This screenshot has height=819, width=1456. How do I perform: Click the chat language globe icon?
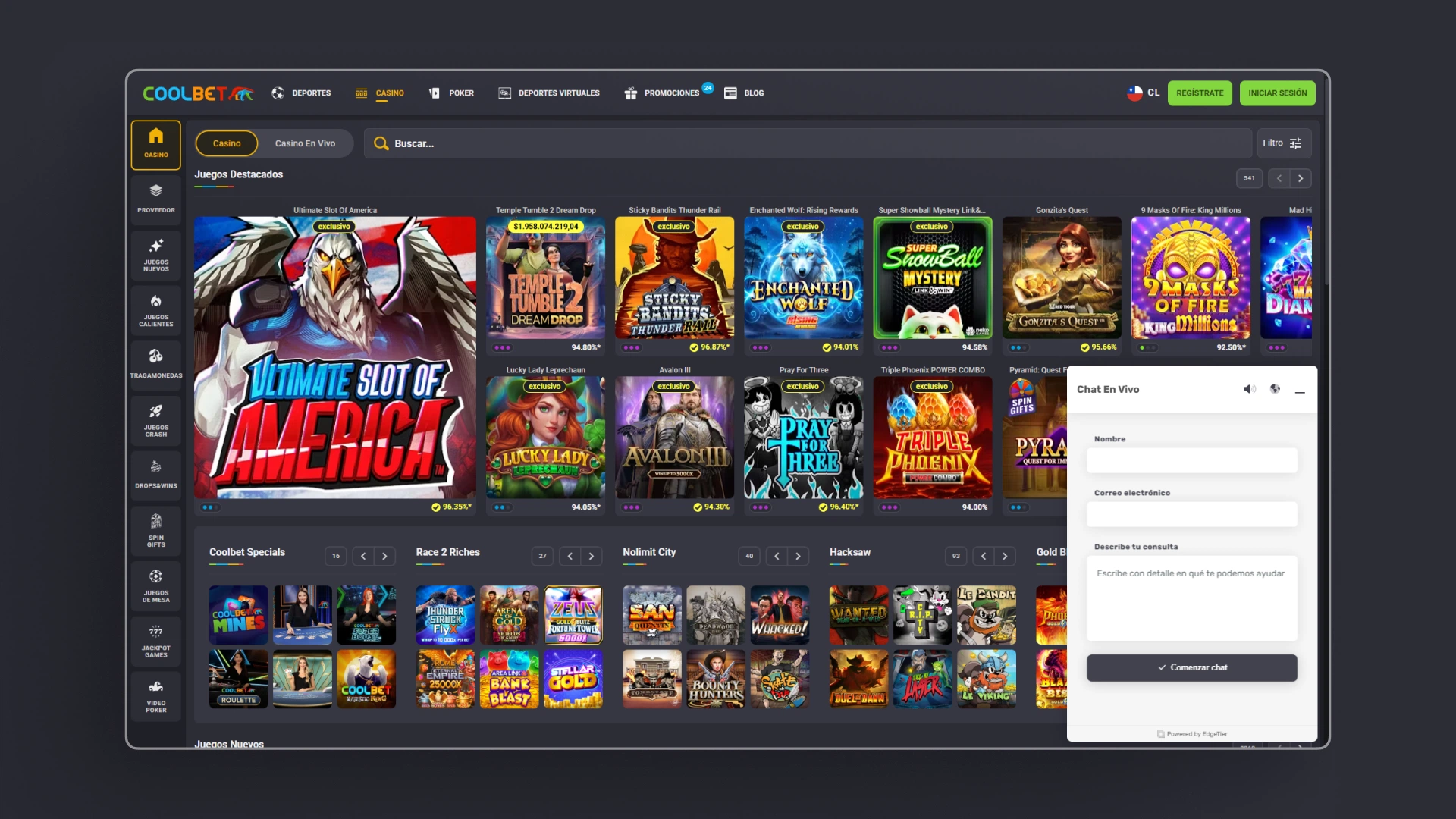click(1275, 389)
